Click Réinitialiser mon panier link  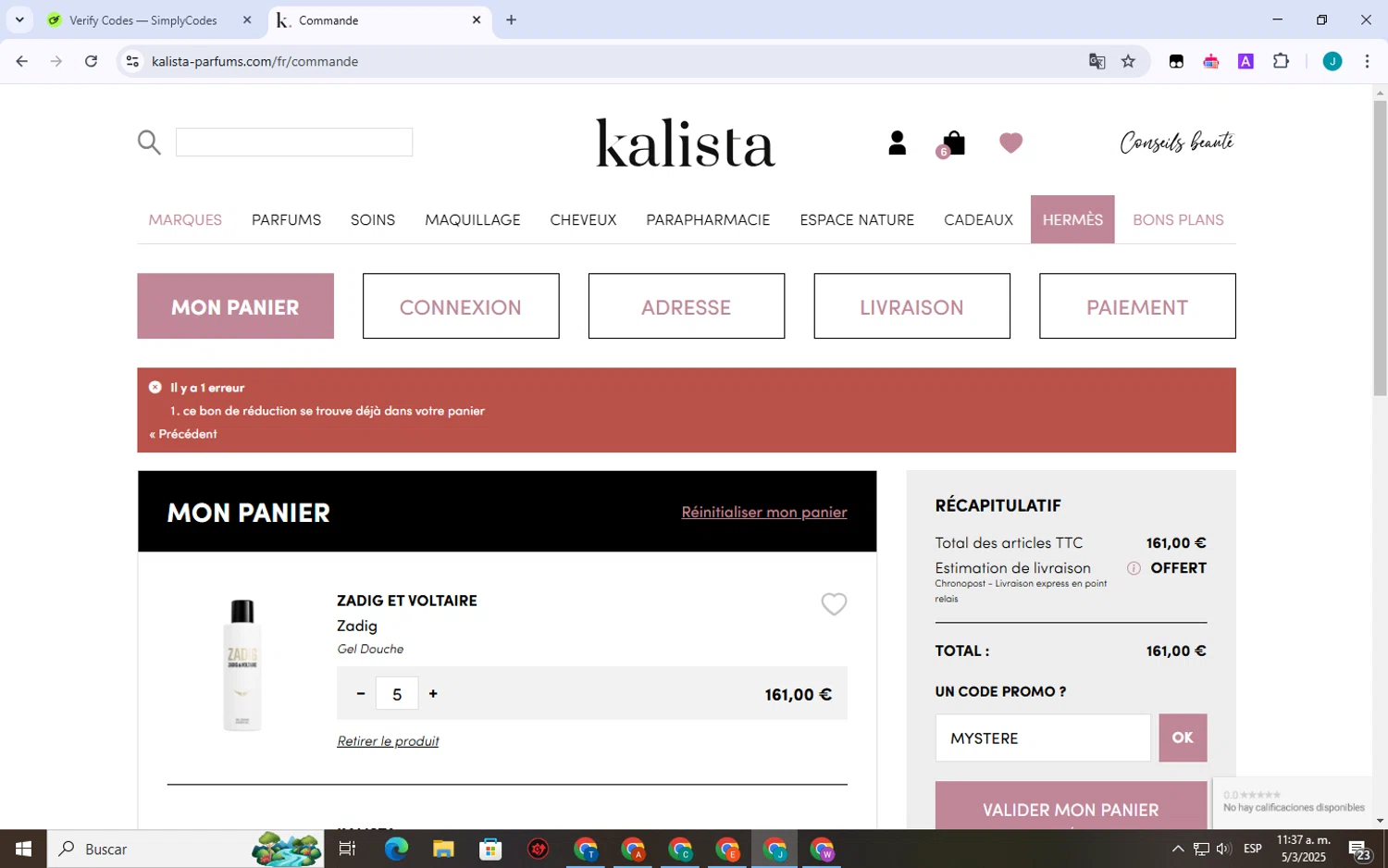[x=764, y=512]
